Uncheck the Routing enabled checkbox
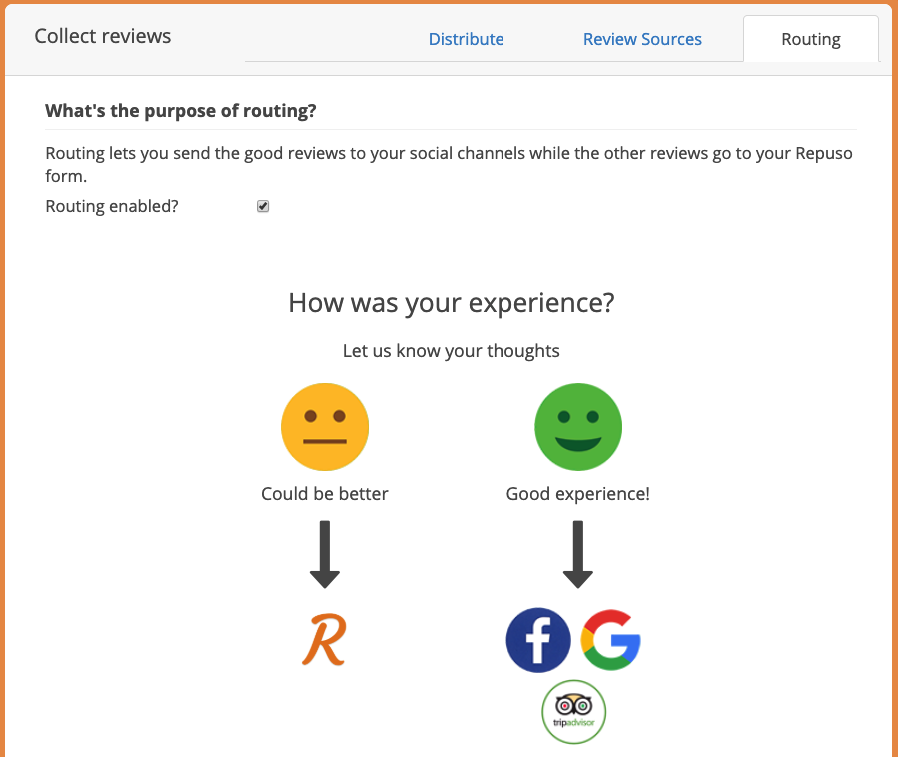 (263, 206)
